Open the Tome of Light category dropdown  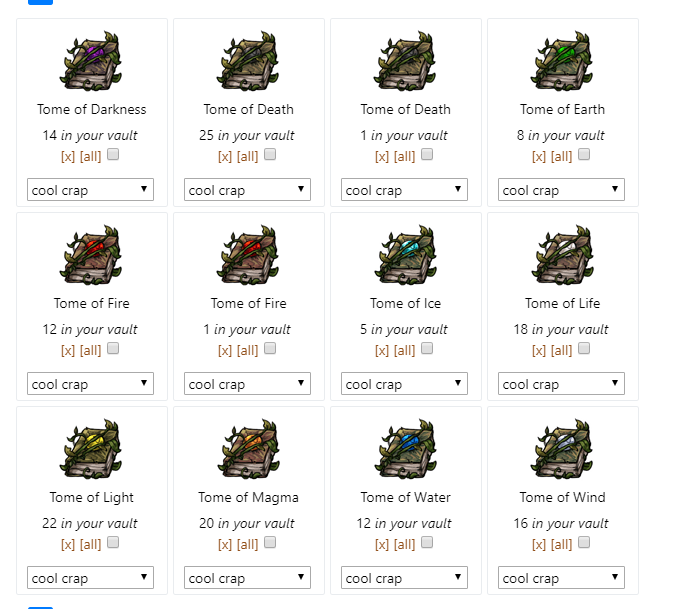tap(90, 578)
